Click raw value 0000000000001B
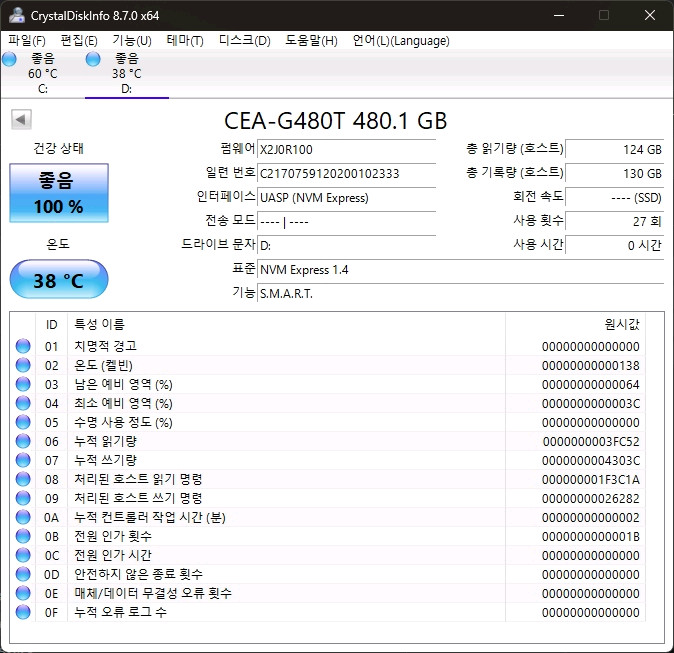674x653 pixels. (591, 536)
